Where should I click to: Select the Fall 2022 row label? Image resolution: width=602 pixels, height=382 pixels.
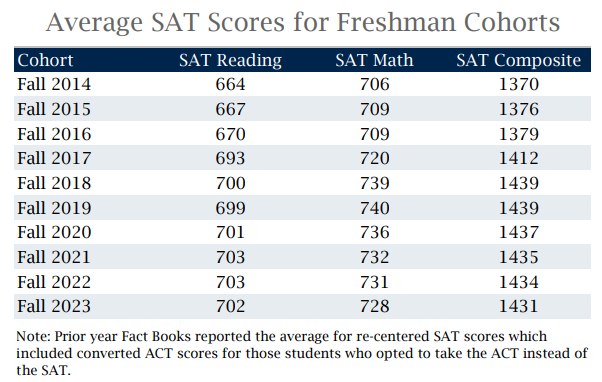(54, 282)
